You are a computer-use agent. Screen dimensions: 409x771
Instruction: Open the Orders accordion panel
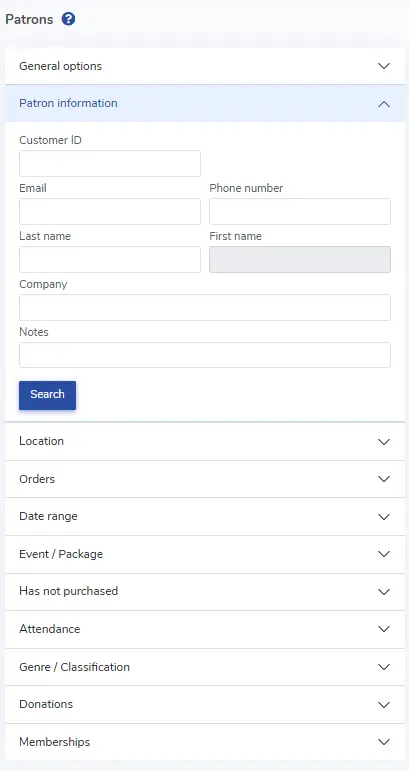pyautogui.click(x=205, y=479)
